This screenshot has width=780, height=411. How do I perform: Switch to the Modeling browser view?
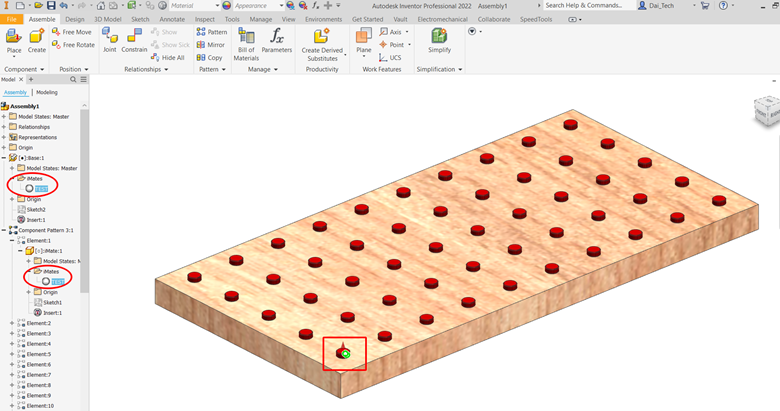47,93
